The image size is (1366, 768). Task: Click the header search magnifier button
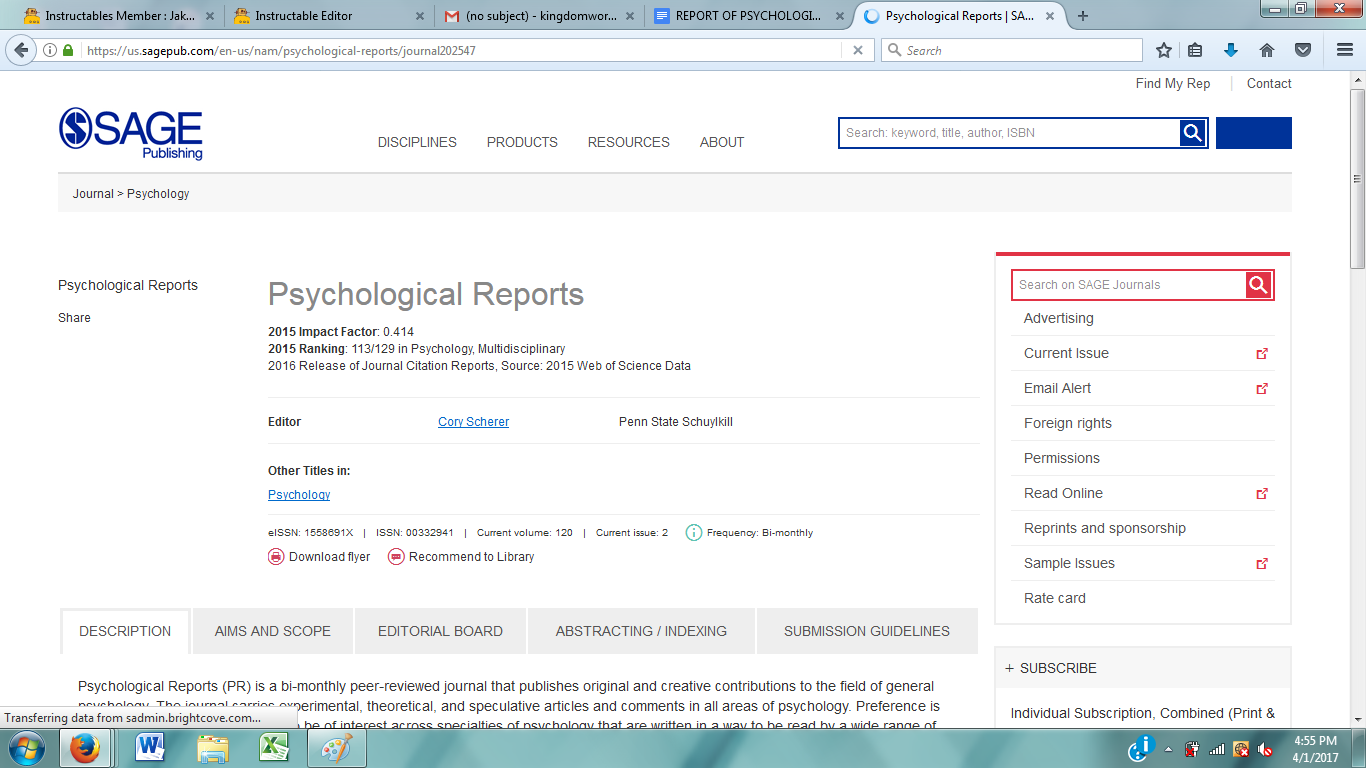[x=1191, y=132]
